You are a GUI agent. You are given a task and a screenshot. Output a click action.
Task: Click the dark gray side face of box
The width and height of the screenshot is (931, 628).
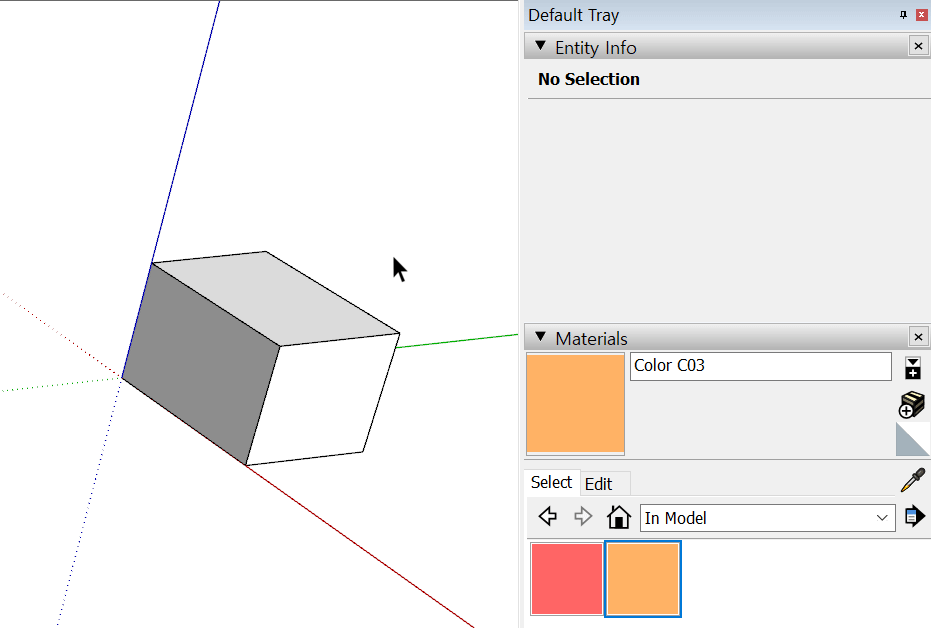[x=202, y=362]
